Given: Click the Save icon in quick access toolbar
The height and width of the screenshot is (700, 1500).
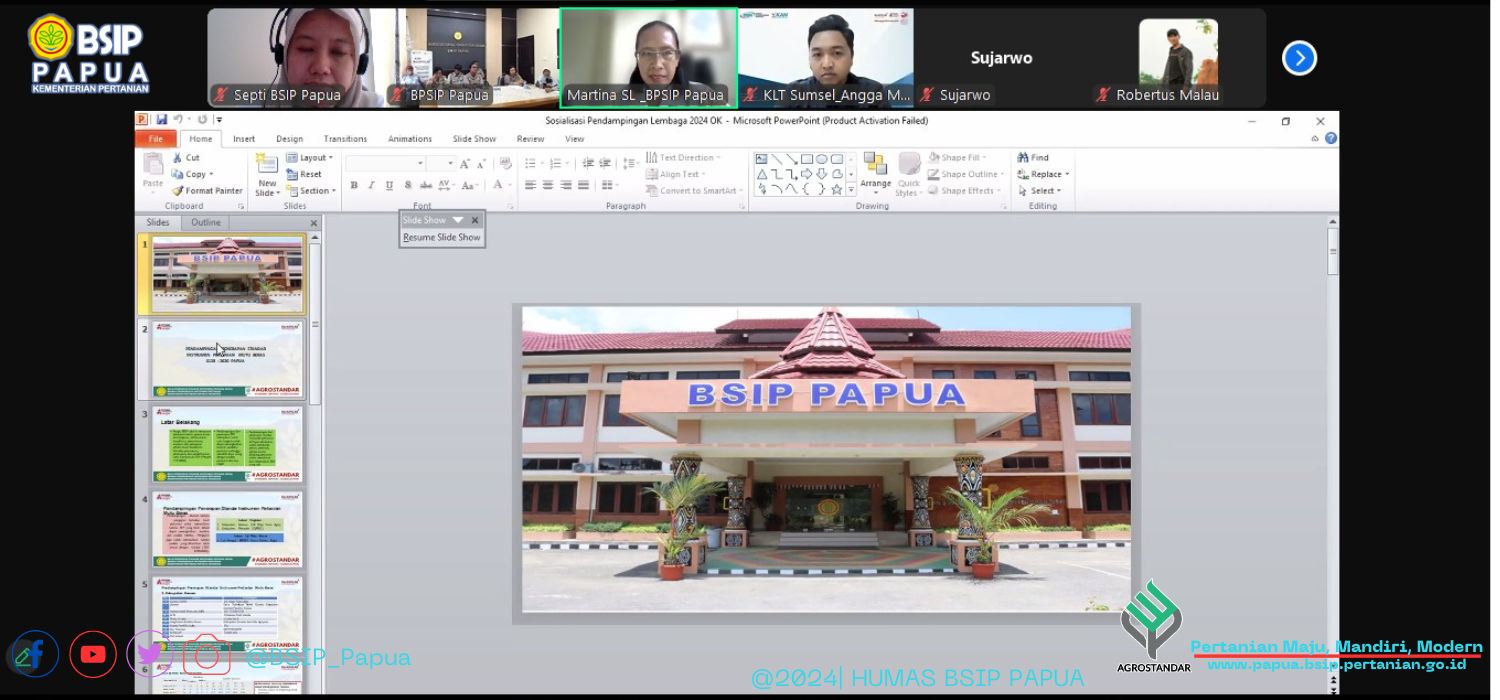Looking at the screenshot, I should coord(160,120).
